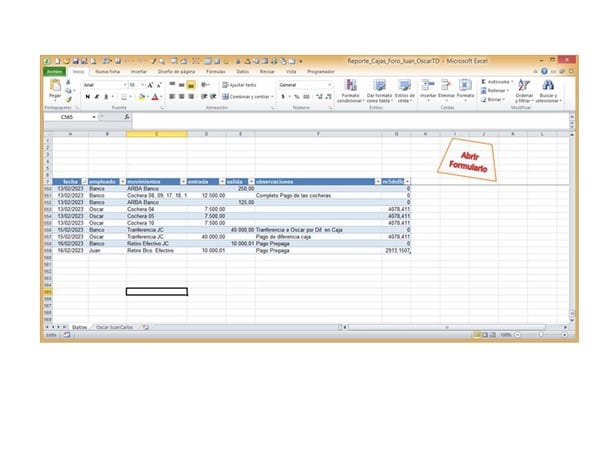The width and height of the screenshot is (600, 450).
Task: Click the Vista ribbon tab
Action: (291, 72)
